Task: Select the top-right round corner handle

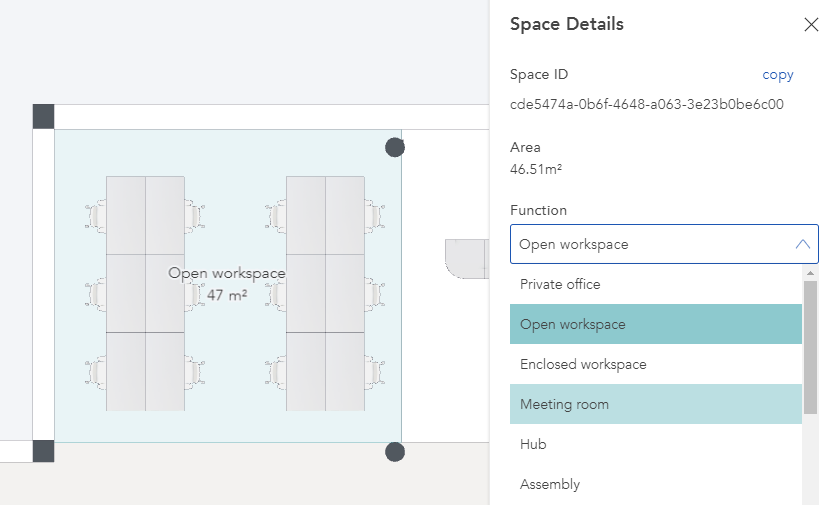Action: [x=395, y=147]
